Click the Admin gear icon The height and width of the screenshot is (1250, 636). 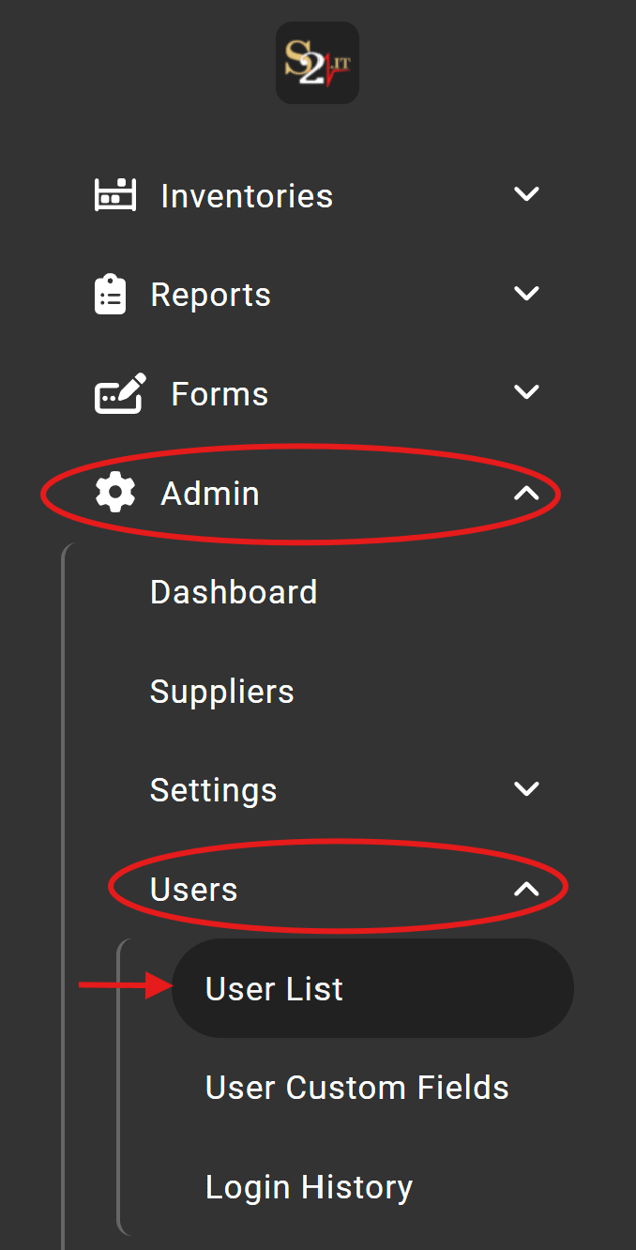click(113, 492)
